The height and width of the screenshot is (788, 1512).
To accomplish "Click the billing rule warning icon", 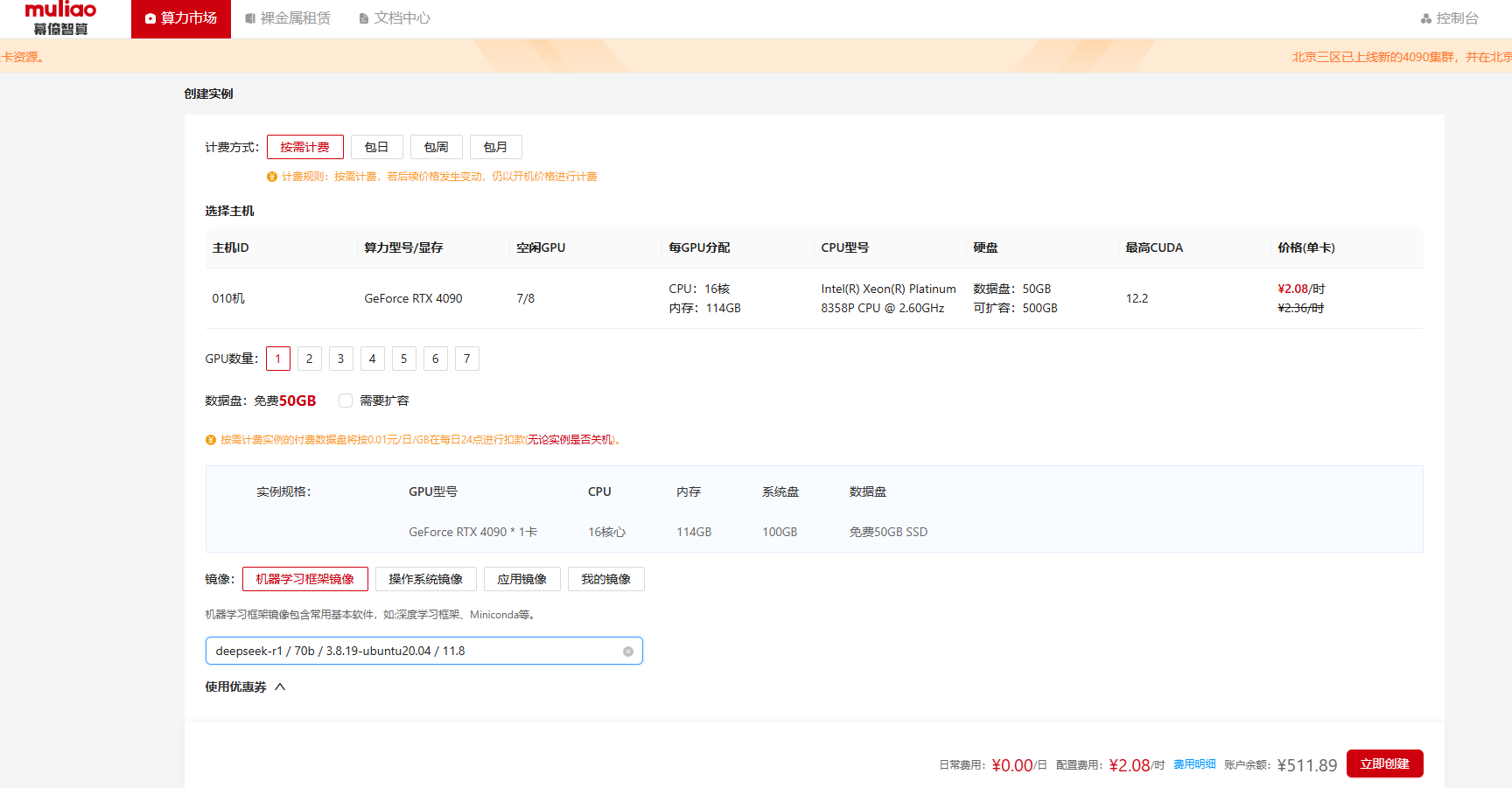I will (x=272, y=177).
